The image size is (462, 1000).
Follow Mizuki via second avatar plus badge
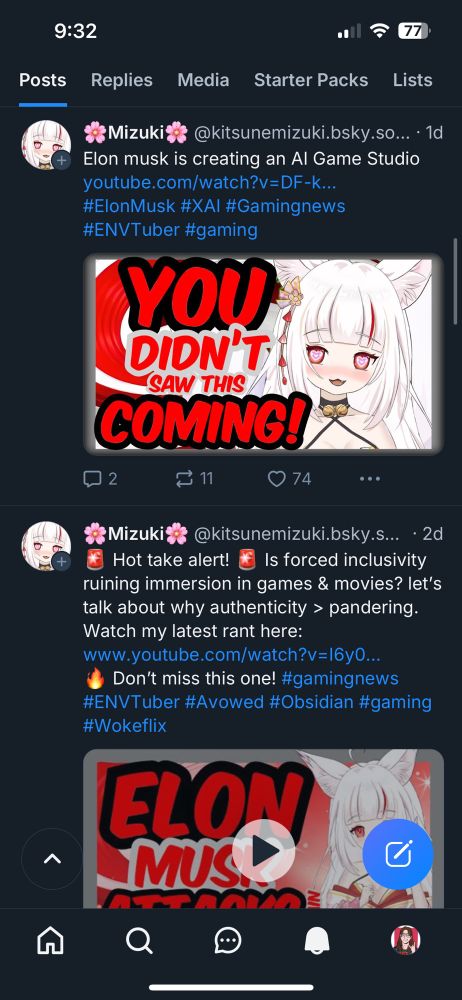pyautogui.click(x=61, y=562)
